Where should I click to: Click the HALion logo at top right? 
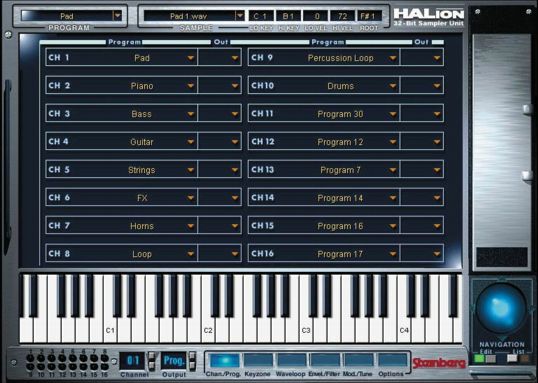coord(429,17)
